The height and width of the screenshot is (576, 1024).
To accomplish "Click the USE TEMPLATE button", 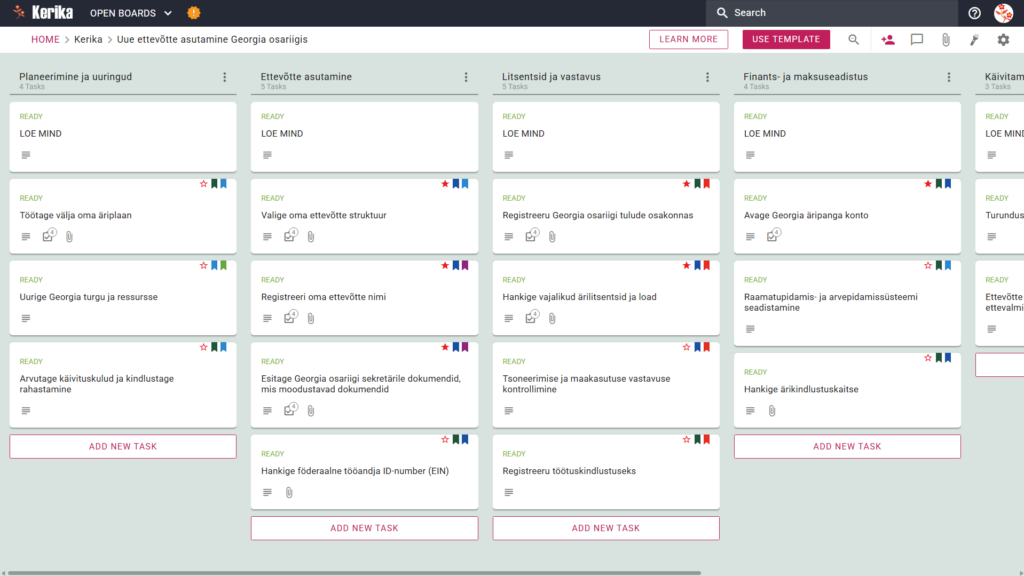I will click(x=786, y=39).
